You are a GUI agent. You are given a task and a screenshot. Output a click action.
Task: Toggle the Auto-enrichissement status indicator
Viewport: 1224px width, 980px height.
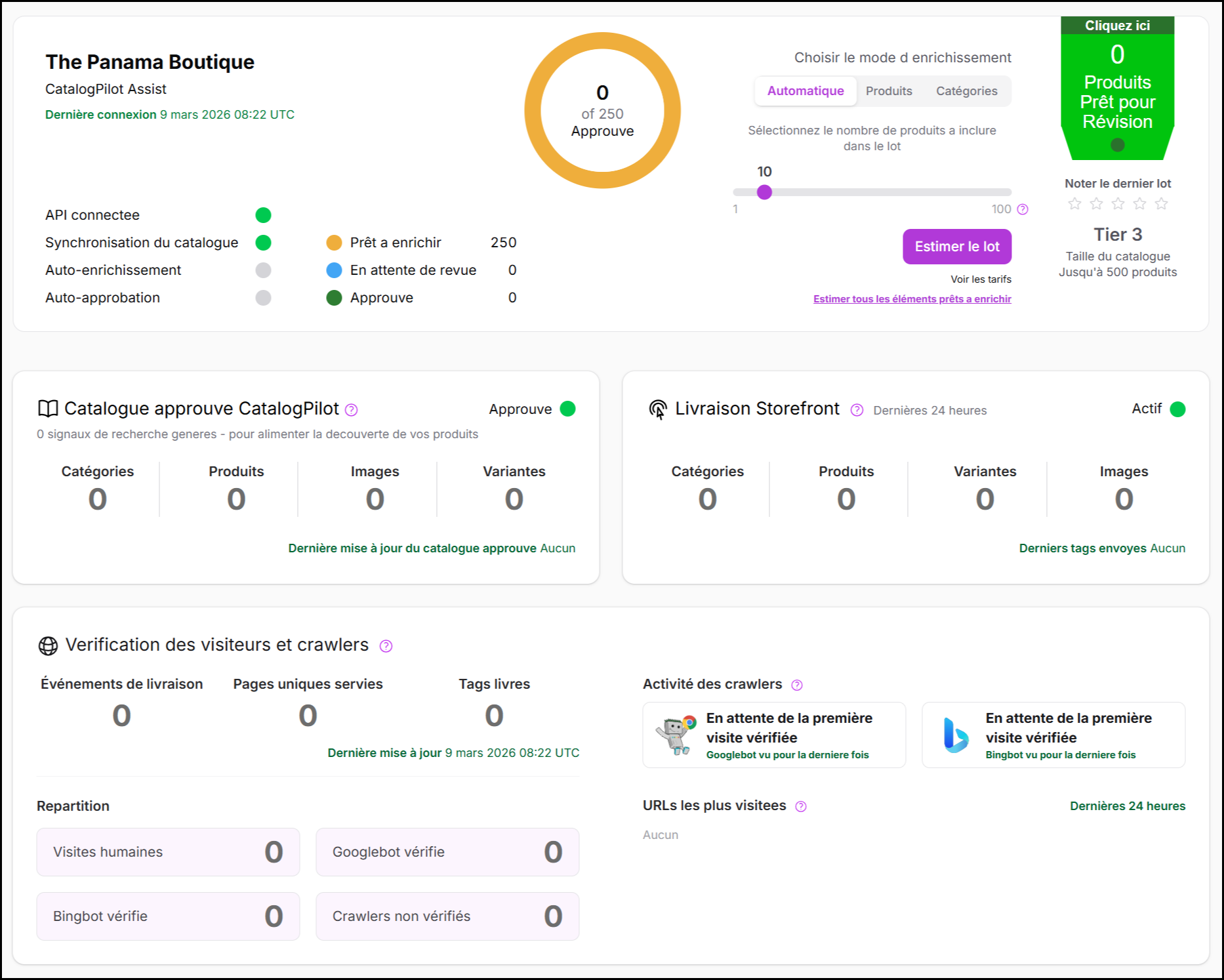(263, 270)
